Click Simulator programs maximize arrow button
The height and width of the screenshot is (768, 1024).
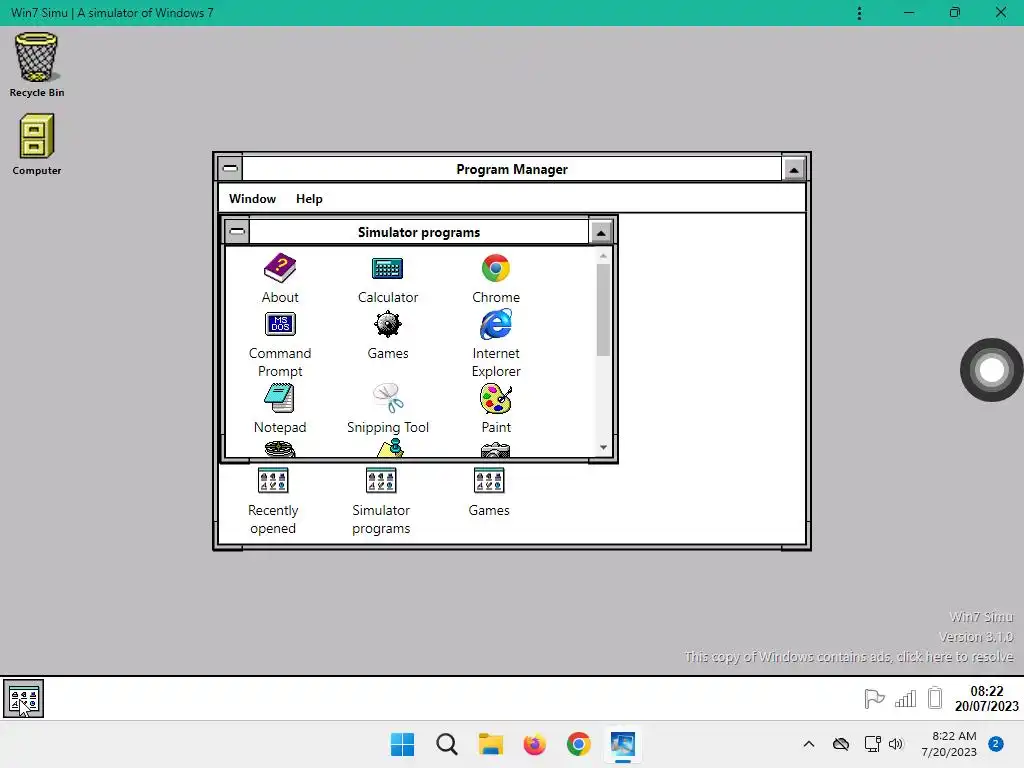pyautogui.click(x=601, y=232)
